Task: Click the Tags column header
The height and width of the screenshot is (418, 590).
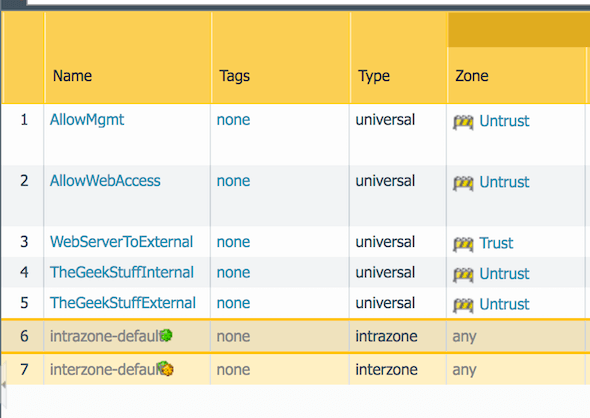Action: click(x=235, y=76)
